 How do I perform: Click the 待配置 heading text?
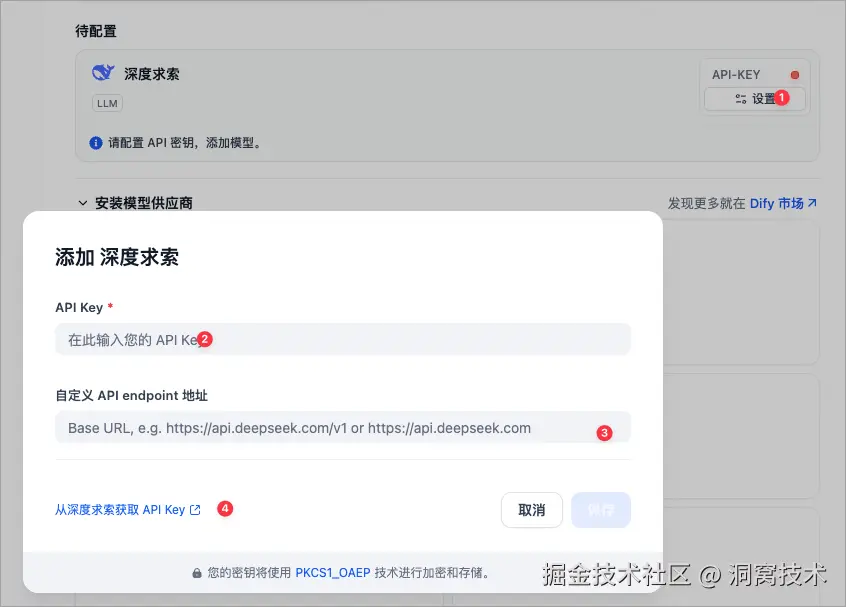(95, 31)
